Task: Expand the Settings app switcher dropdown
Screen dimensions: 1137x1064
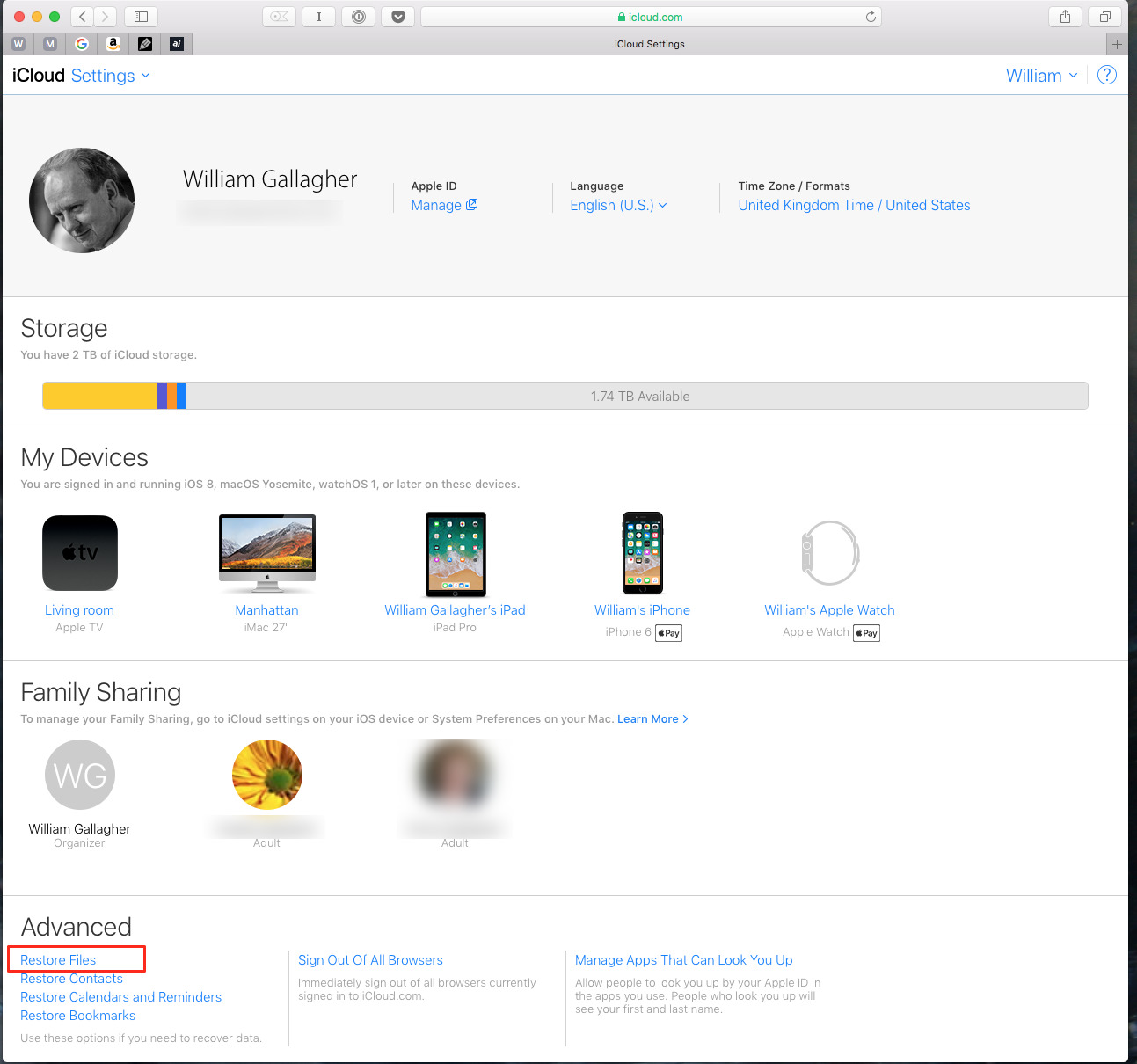Action: tap(111, 76)
